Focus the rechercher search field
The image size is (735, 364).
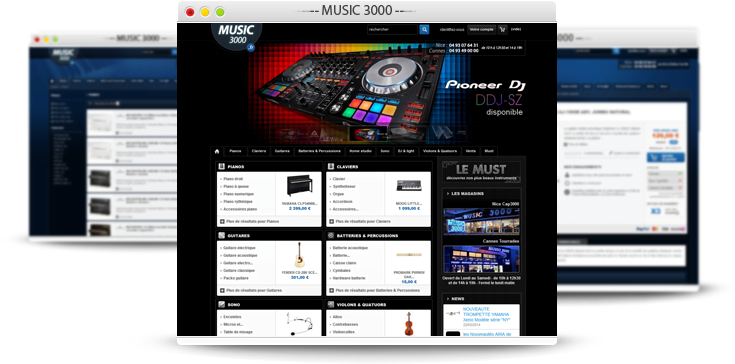click(x=392, y=30)
